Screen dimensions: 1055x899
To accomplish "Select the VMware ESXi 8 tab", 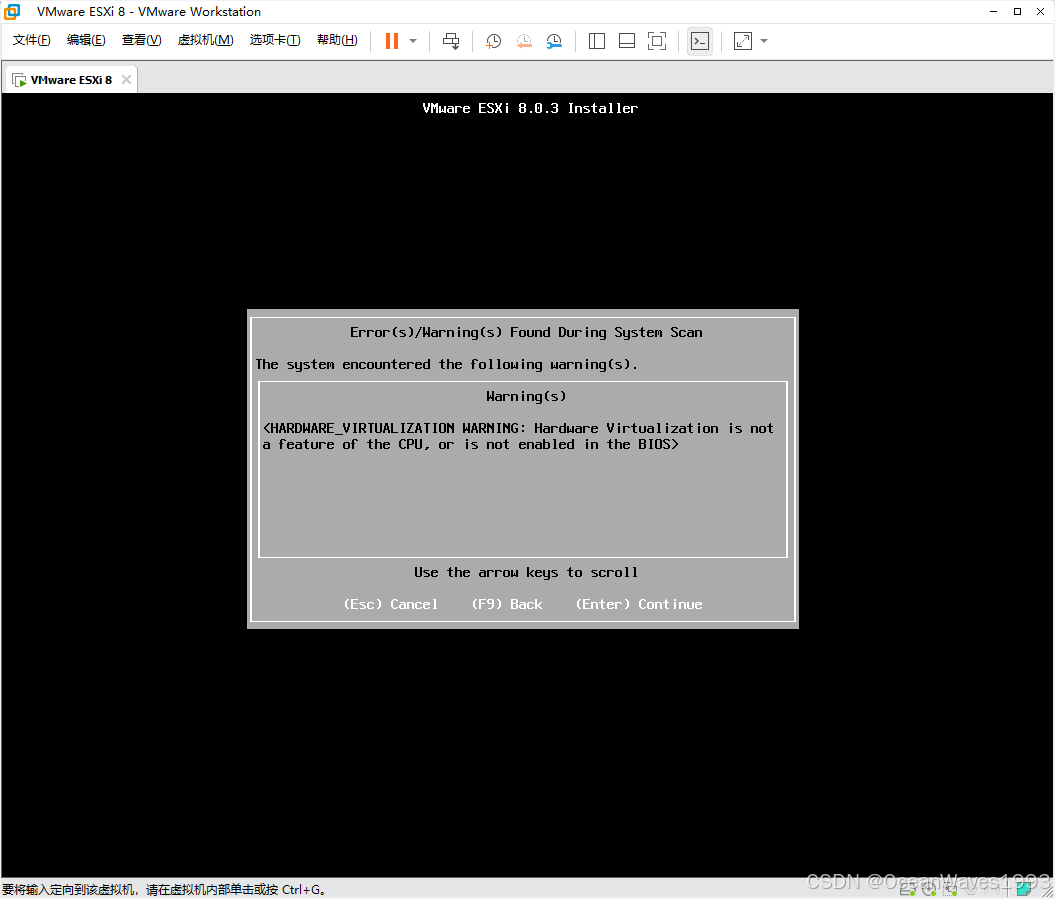I will pyautogui.click(x=71, y=79).
